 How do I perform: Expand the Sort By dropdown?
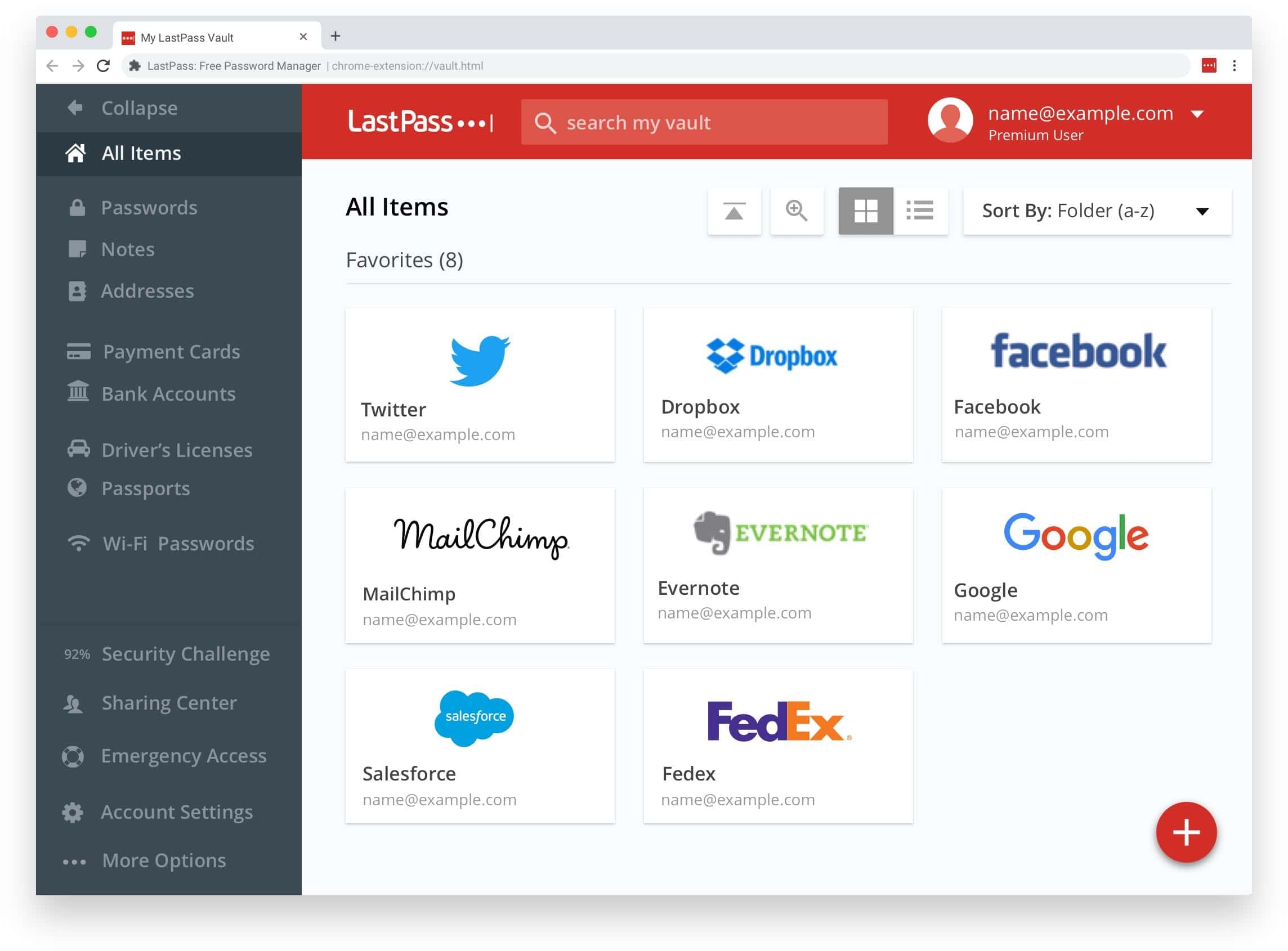tap(1204, 210)
